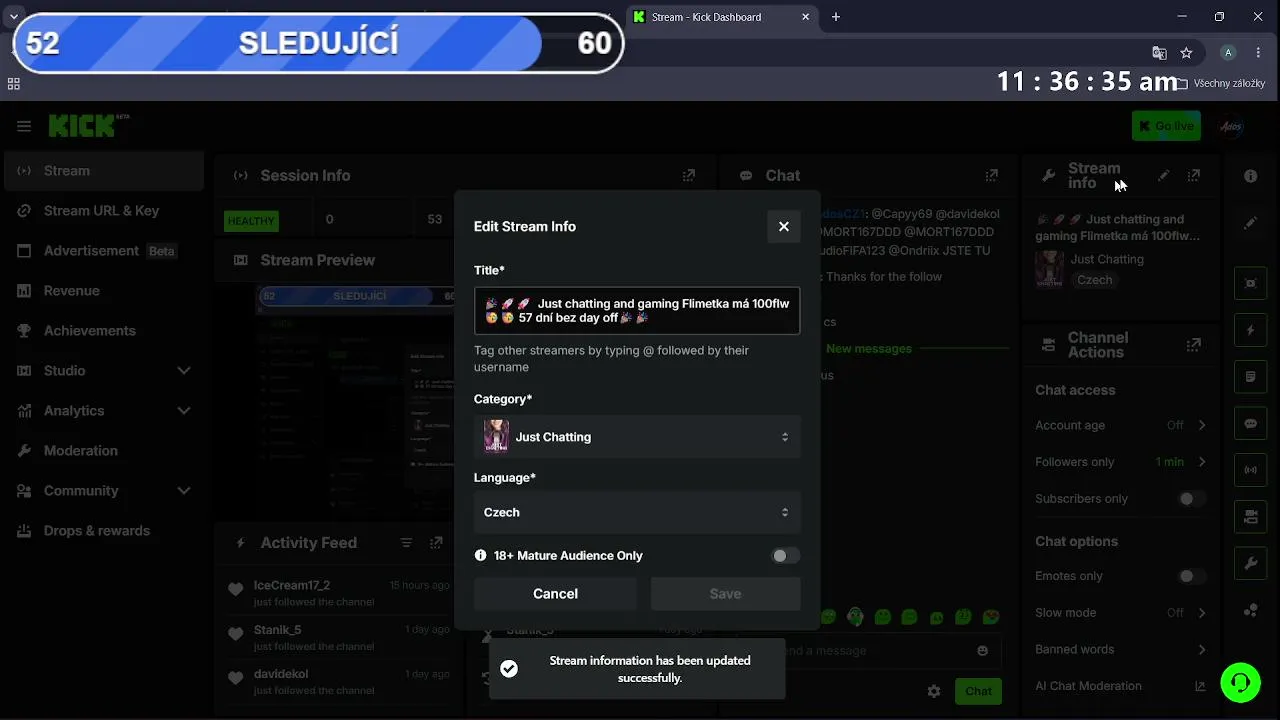Expand the Community sidebar section
1280x720 pixels.
click(x=184, y=491)
